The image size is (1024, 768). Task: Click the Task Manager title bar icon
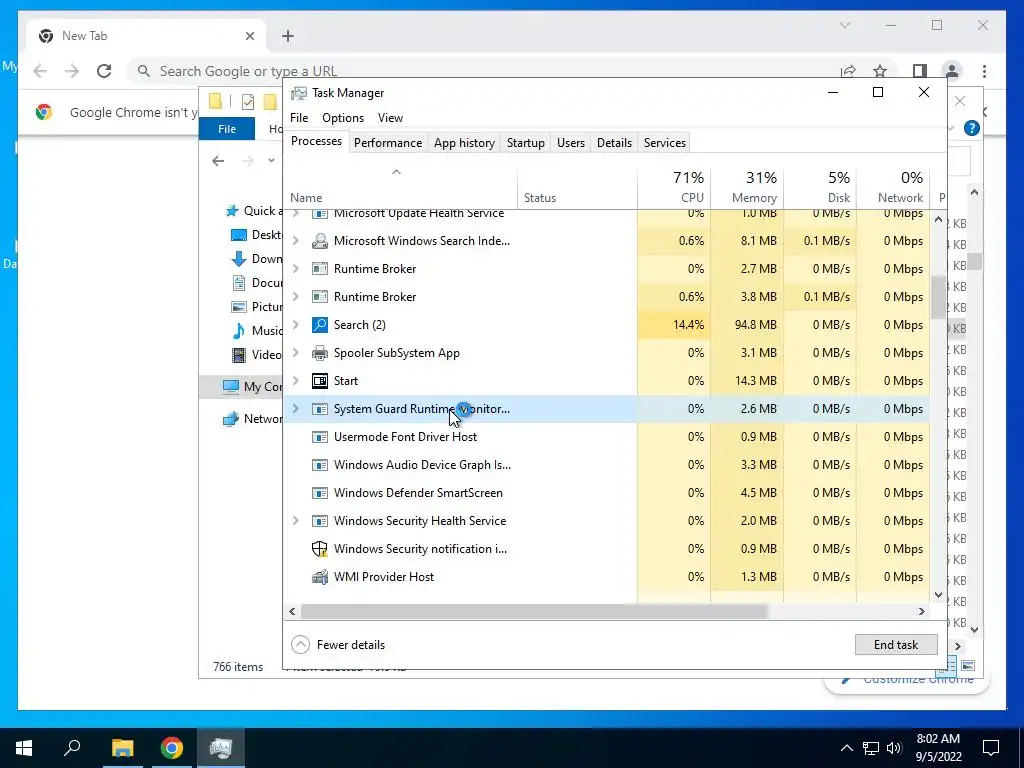coord(298,93)
